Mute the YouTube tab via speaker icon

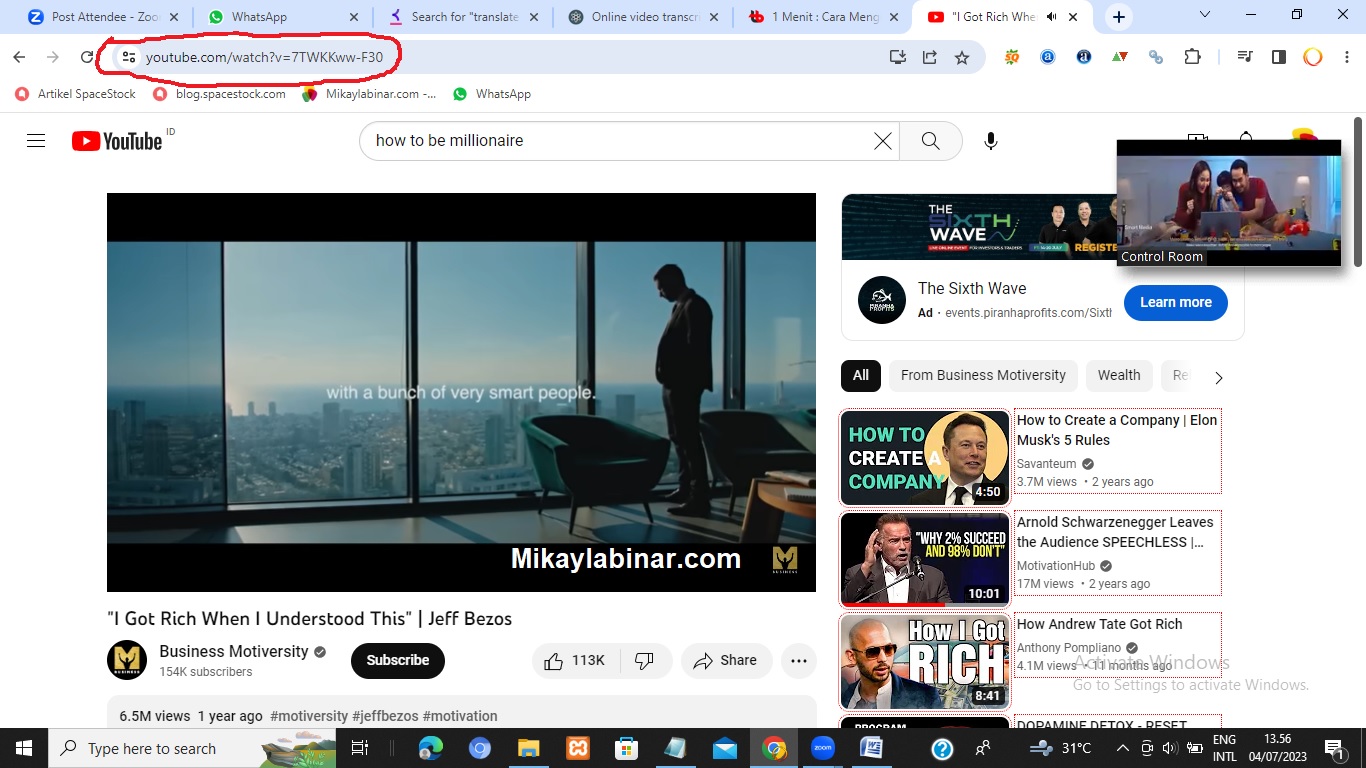(1053, 17)
